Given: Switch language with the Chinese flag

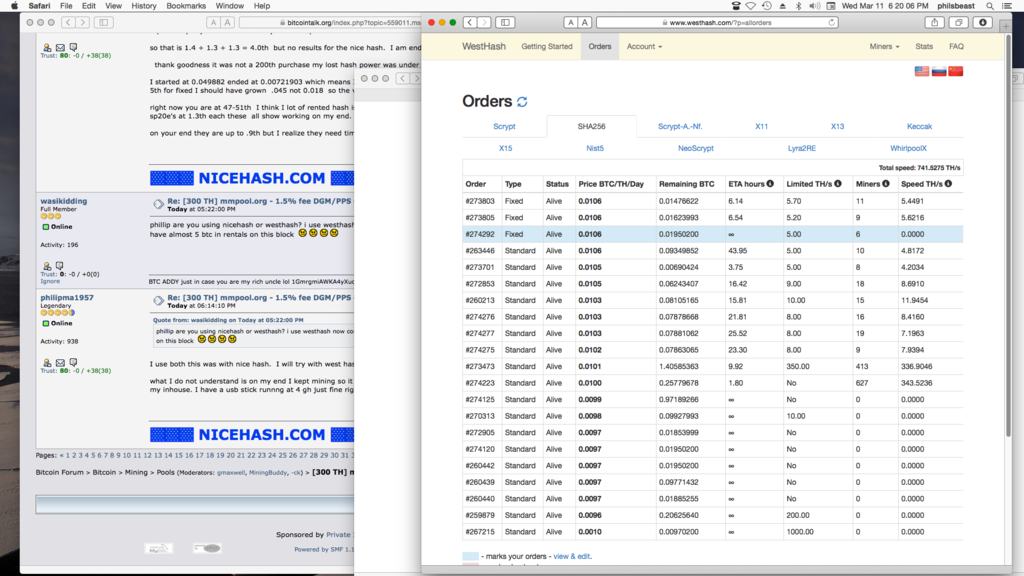Looking at the screenshot, I should pos(955,71).
